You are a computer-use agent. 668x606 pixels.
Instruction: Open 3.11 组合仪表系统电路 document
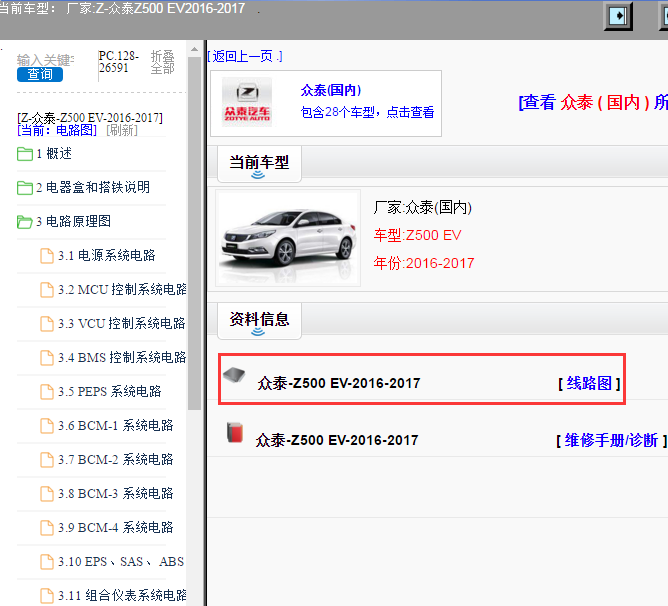[x=122, y=595]
